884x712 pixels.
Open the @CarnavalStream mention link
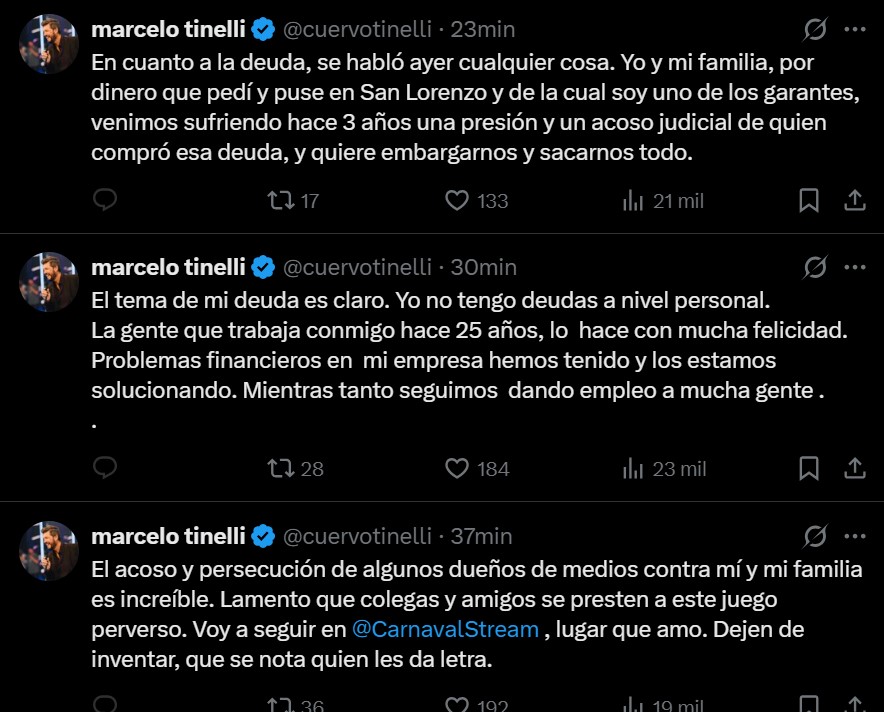446,630
